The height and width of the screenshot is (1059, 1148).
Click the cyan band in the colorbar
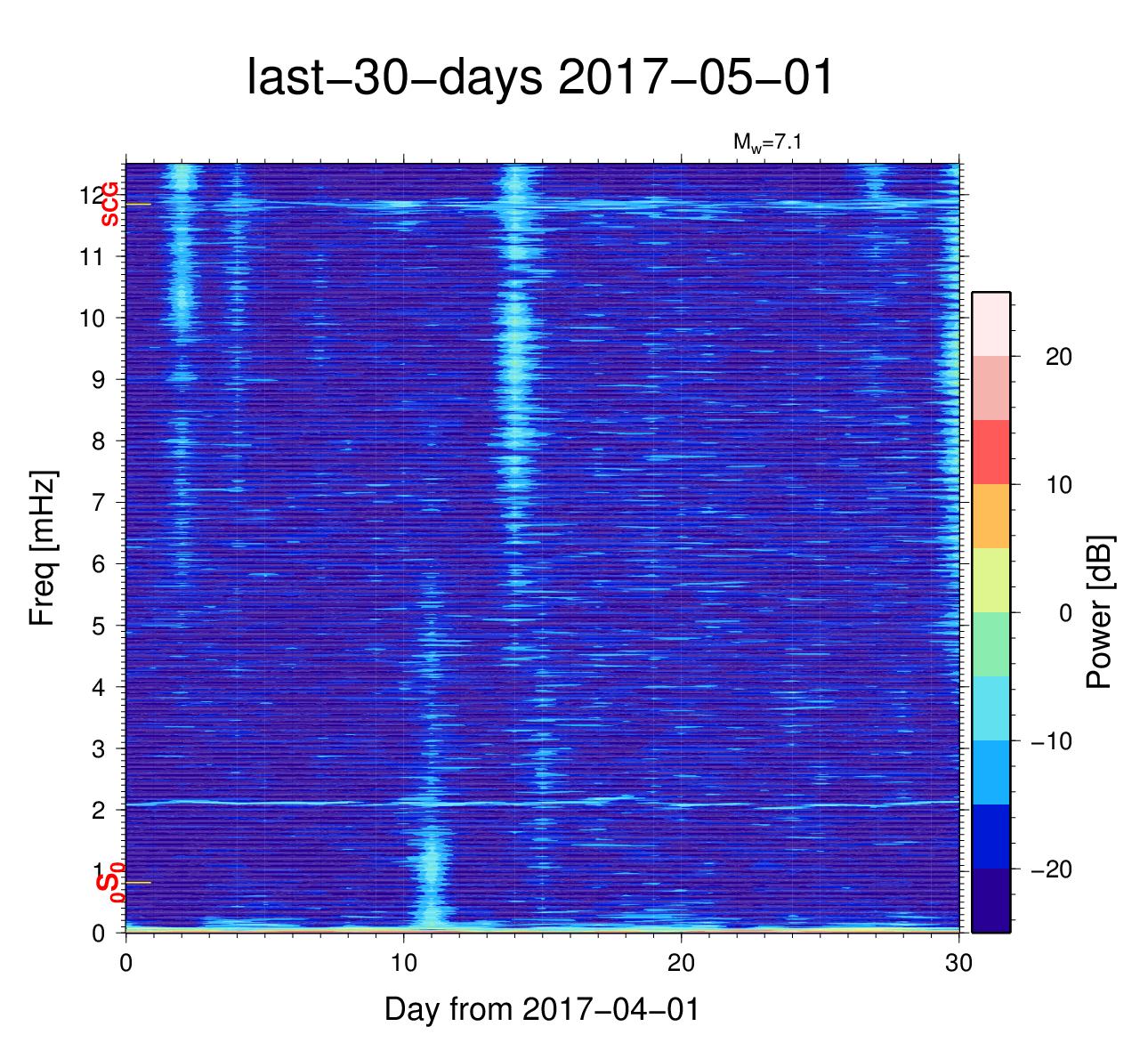pyautogui.click(x=990, y=708)
